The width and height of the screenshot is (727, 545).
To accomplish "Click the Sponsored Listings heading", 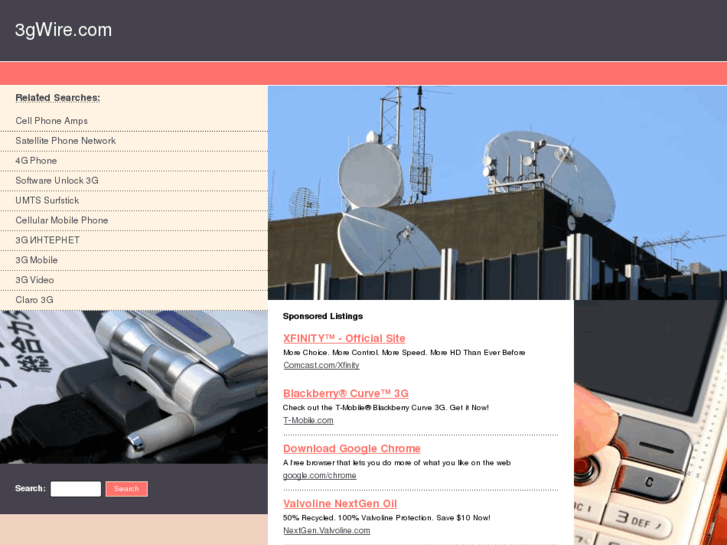I will coord(323,316).
